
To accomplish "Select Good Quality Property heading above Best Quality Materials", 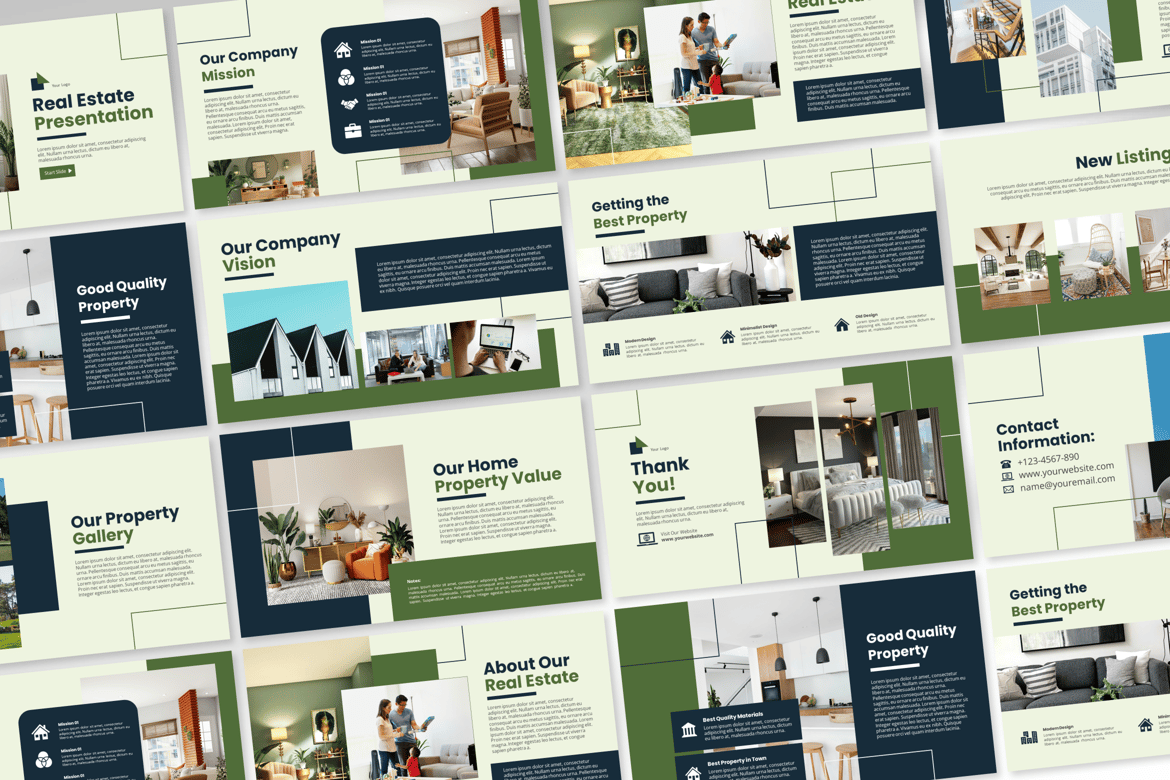I will pyautogui.click(x=910, y=642).
